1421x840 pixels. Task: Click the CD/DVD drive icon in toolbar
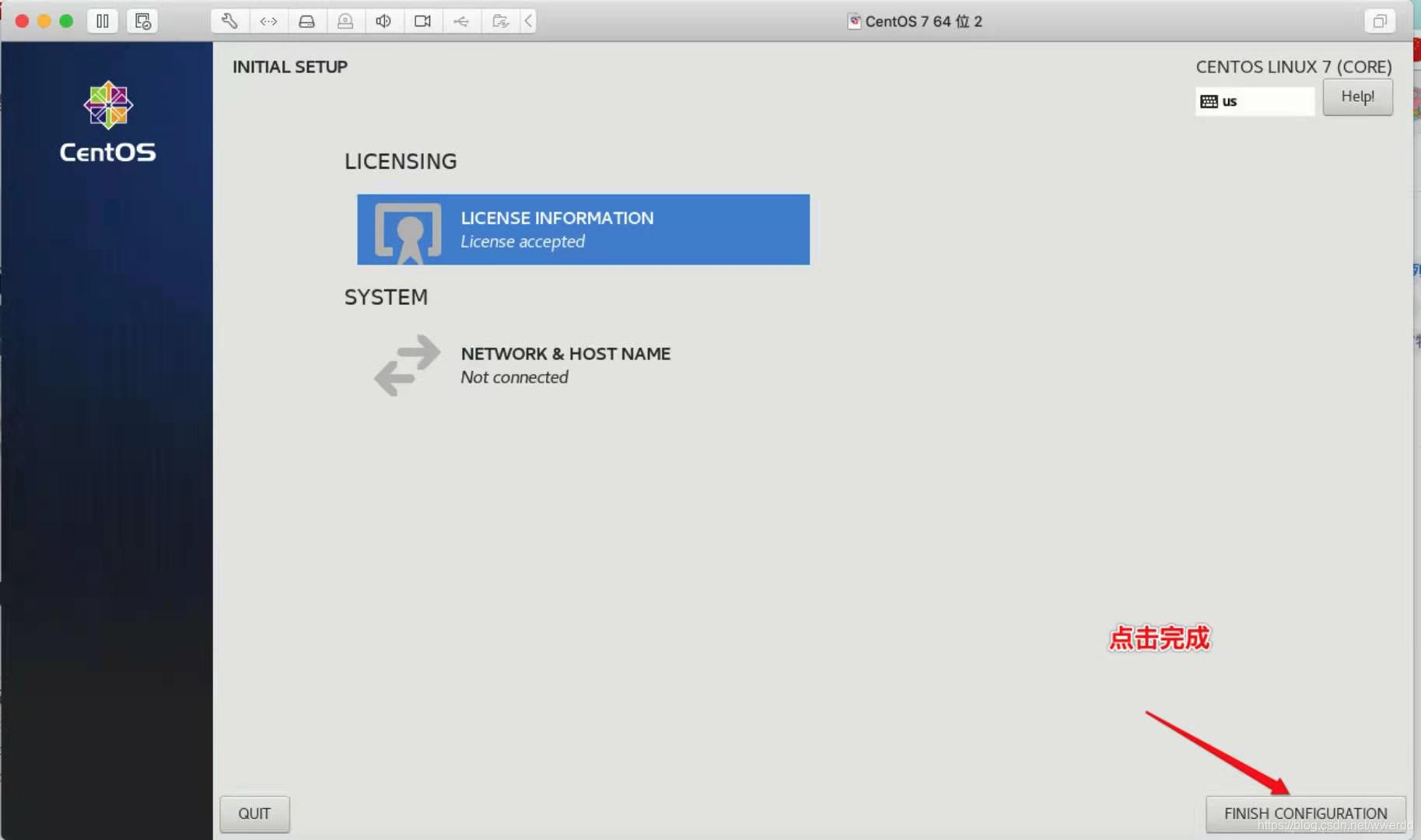345,21
